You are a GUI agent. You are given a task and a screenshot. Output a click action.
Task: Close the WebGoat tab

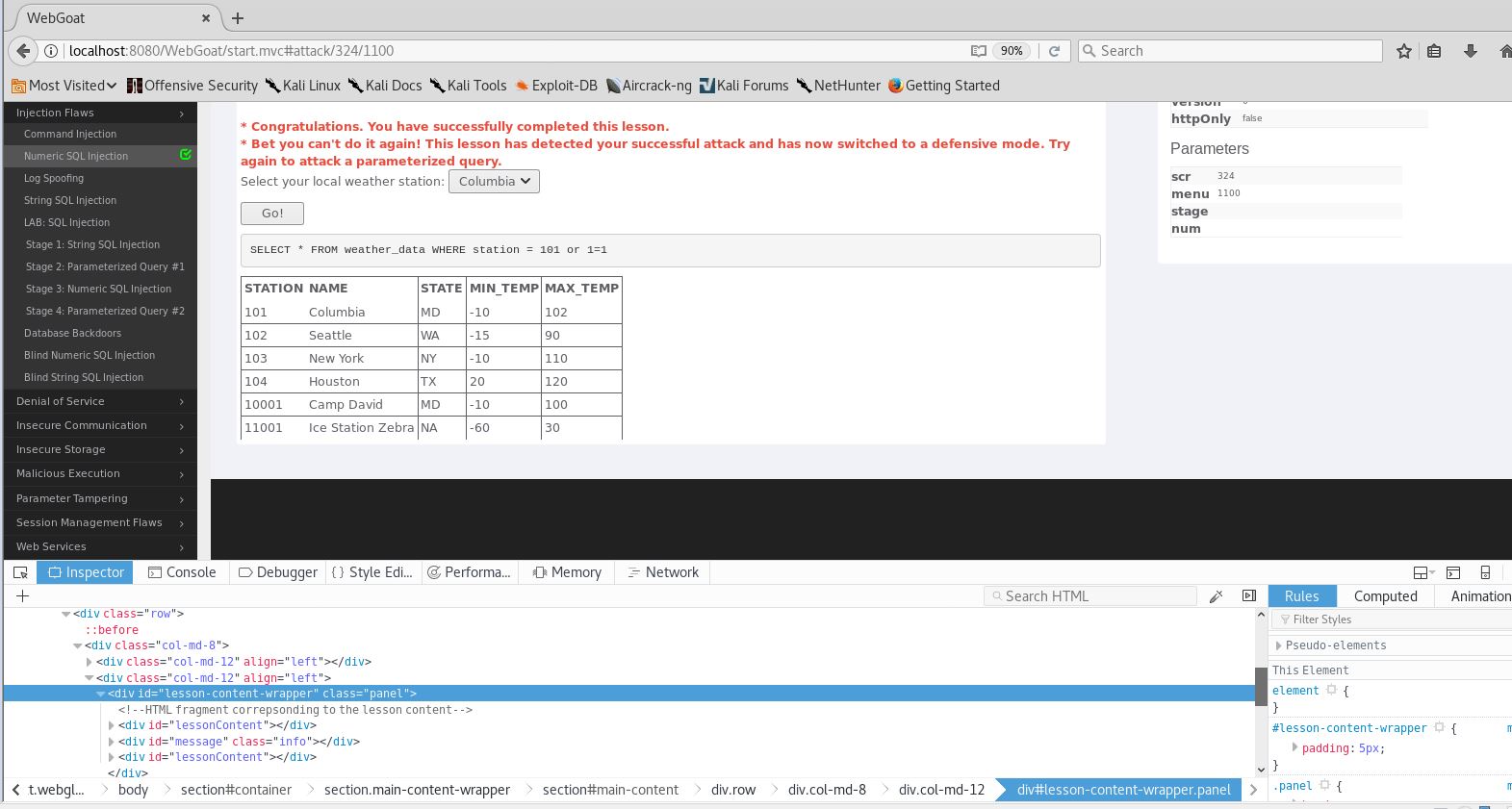click(207, 17)
